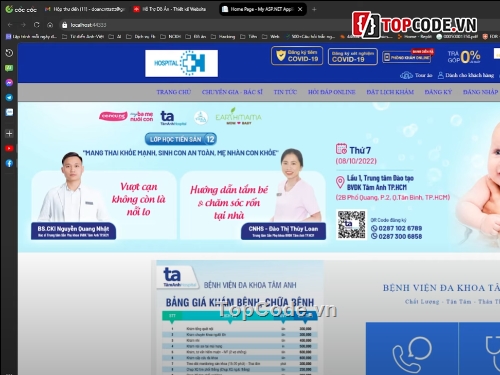The width and height of the screenshot is (500, 375).
Task: Open the history icon in sidebar
Action: tap(9, 53)
